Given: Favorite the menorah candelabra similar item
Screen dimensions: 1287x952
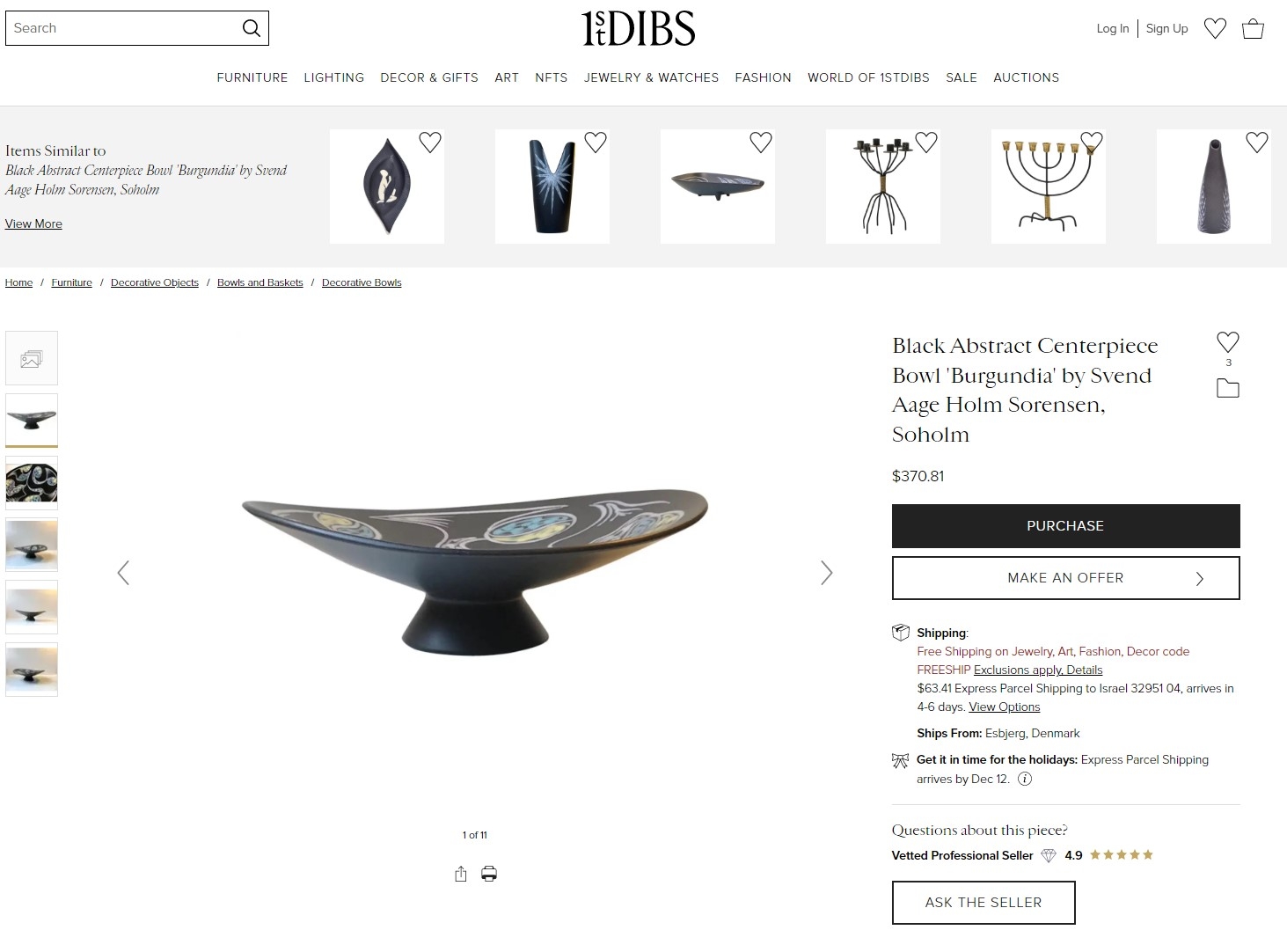Looking at the screenshot, I should pos(1092,142).
